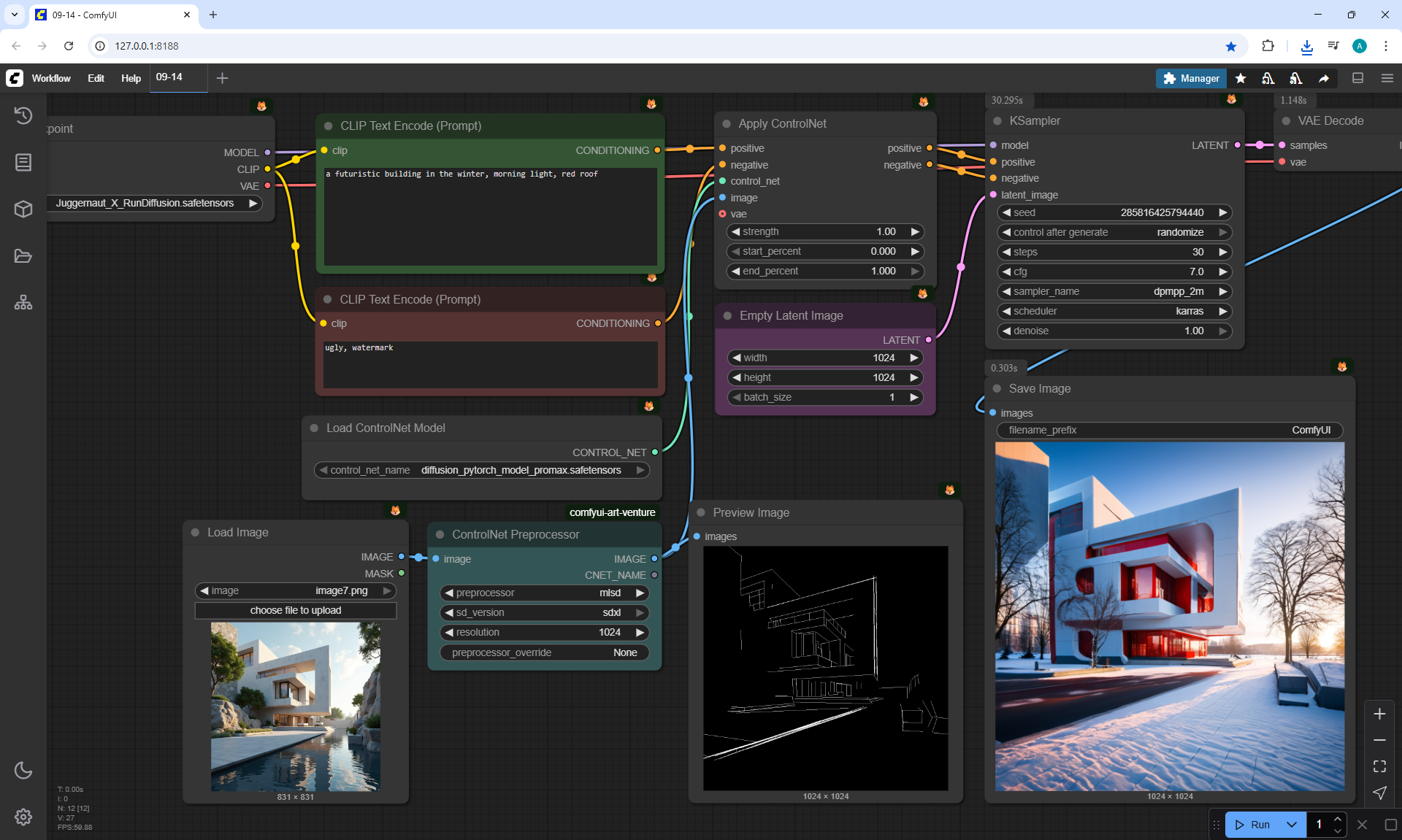Open settings gear in sidebar

pyautogui.click(x=23, y=817)
